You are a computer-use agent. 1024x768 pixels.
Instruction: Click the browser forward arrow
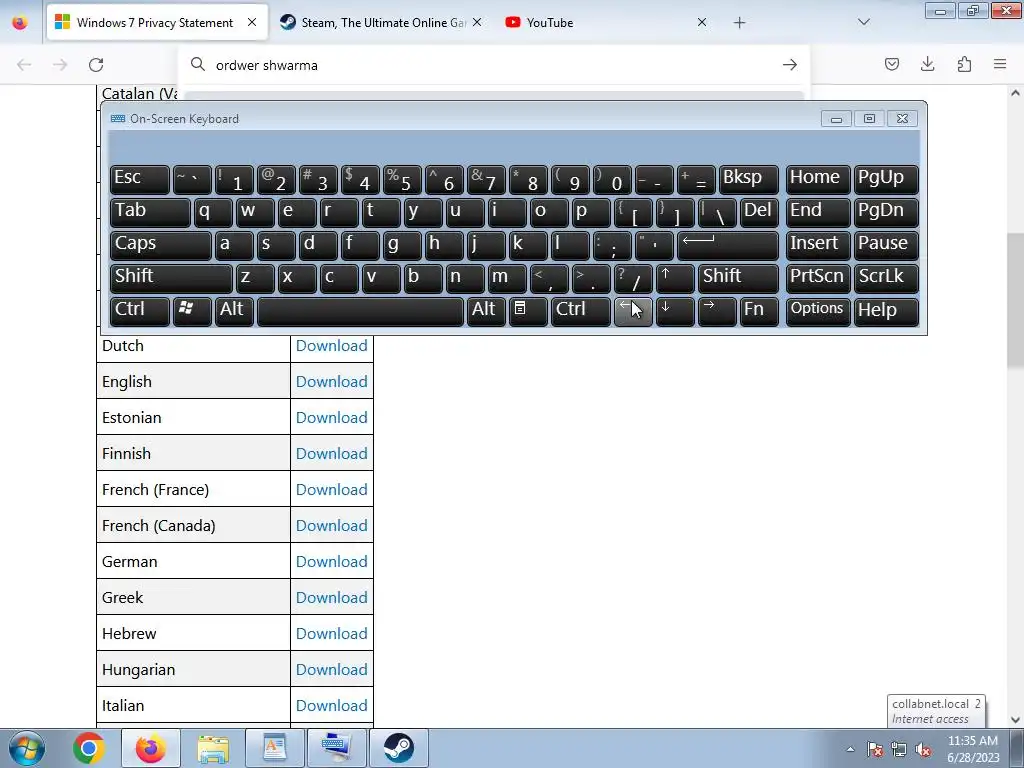tap(60, 65)
